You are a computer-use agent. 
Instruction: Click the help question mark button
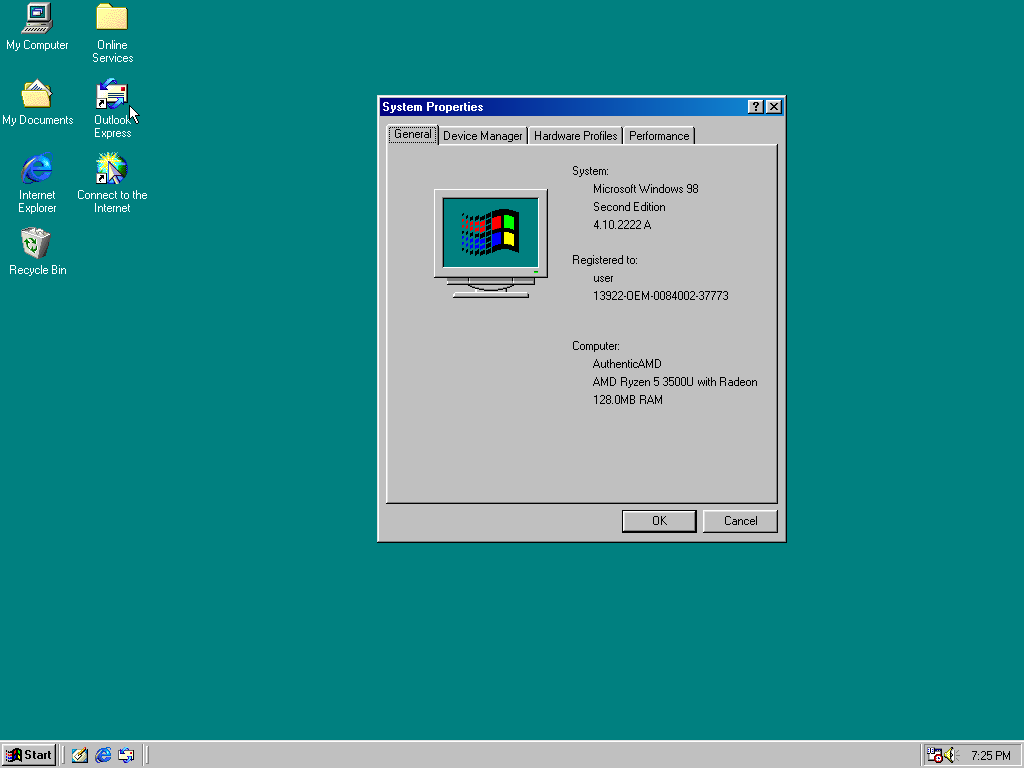(756, 106)
